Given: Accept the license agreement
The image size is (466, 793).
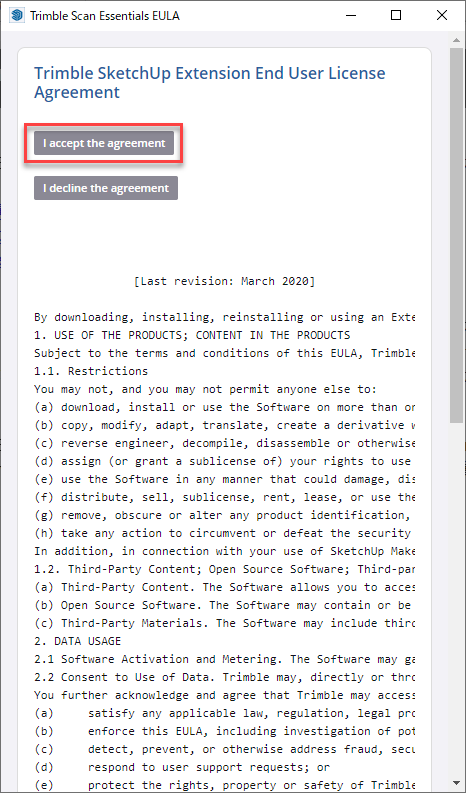Looking at the screenshot, I should pyautogui.click(x=104, y=143).
